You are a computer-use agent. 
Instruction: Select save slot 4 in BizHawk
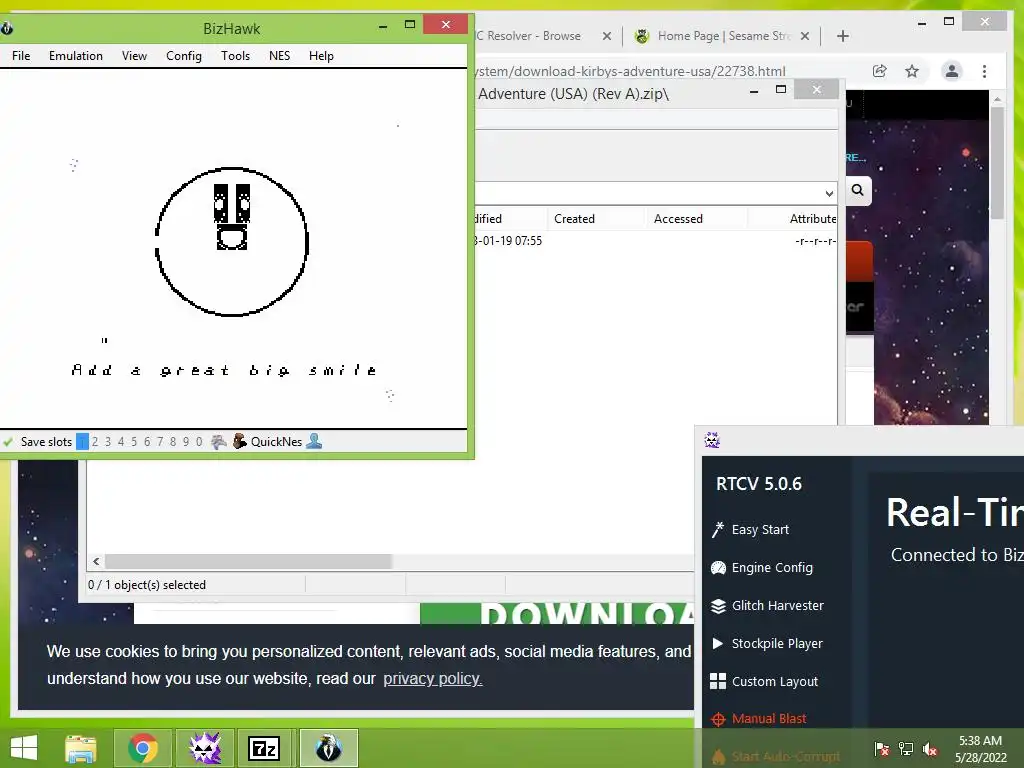click(x=121, y=442)
